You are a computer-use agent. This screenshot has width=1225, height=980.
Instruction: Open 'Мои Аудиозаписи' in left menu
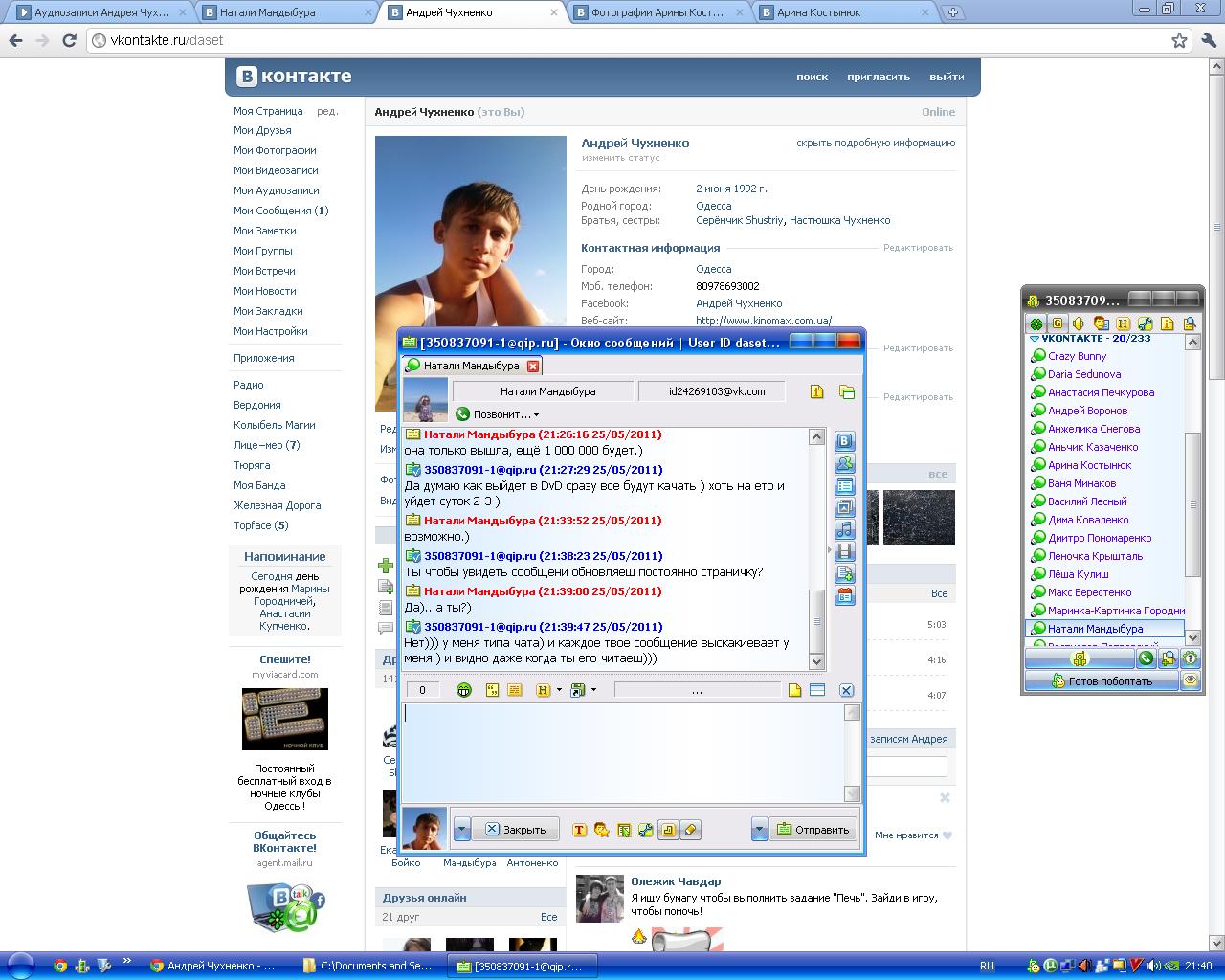point(277,190)
